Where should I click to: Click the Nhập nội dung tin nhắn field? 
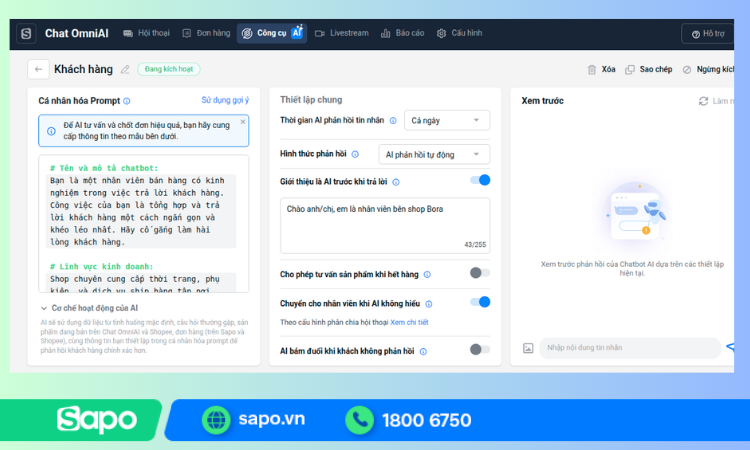pos(630,348)
